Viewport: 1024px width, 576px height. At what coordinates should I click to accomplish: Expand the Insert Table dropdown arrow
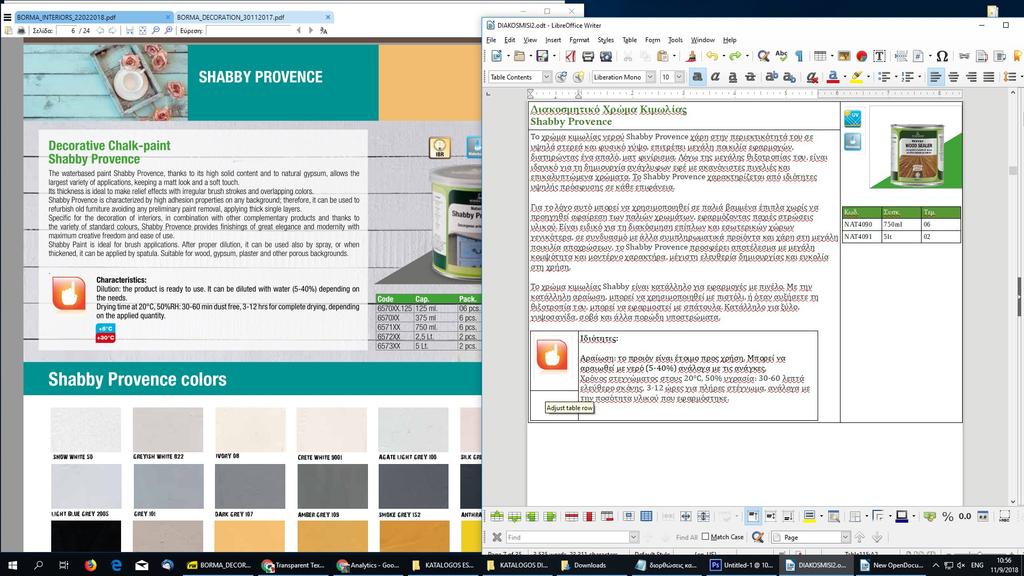(831, 57)
